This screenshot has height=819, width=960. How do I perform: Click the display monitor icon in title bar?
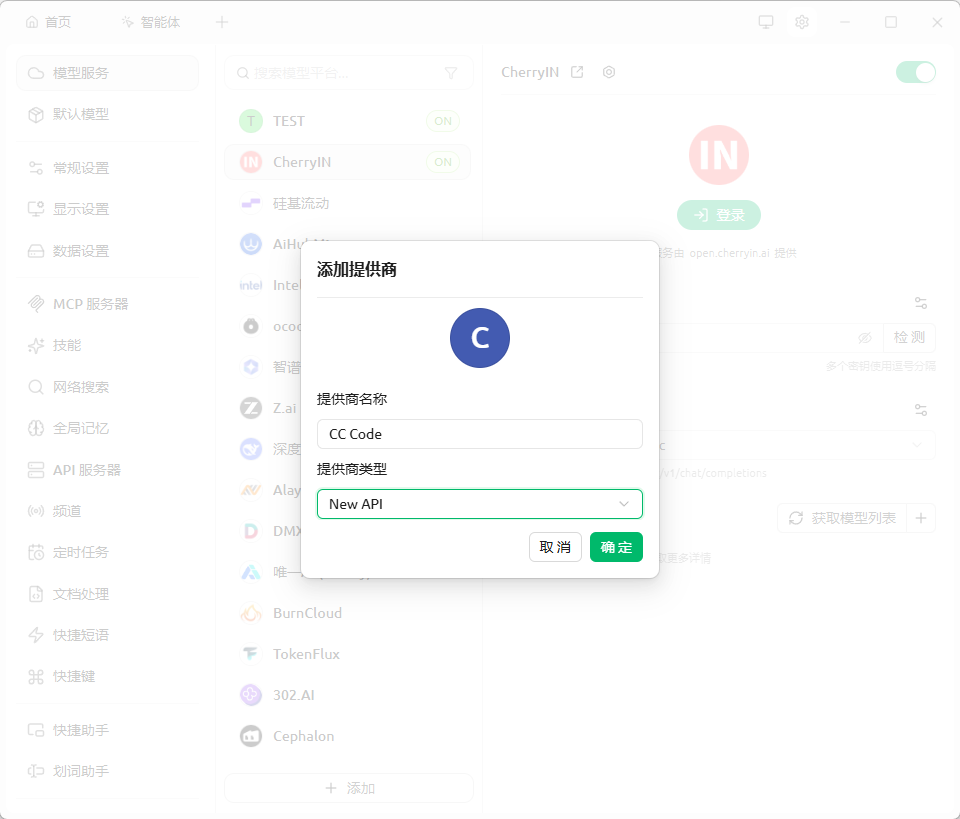click(x=766, y=22)
